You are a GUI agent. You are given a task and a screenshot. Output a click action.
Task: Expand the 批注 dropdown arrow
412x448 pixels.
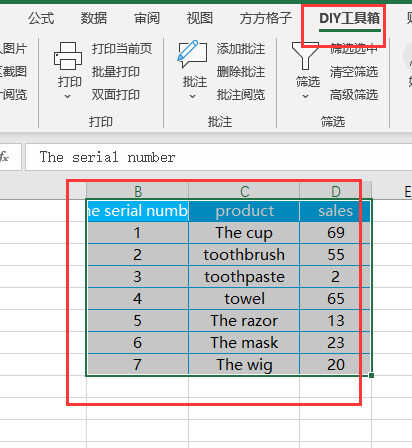point(193,97)
